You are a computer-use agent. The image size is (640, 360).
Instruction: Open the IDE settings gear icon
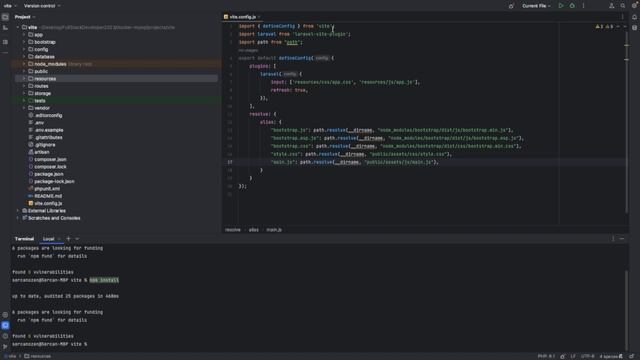click(634, 6)
